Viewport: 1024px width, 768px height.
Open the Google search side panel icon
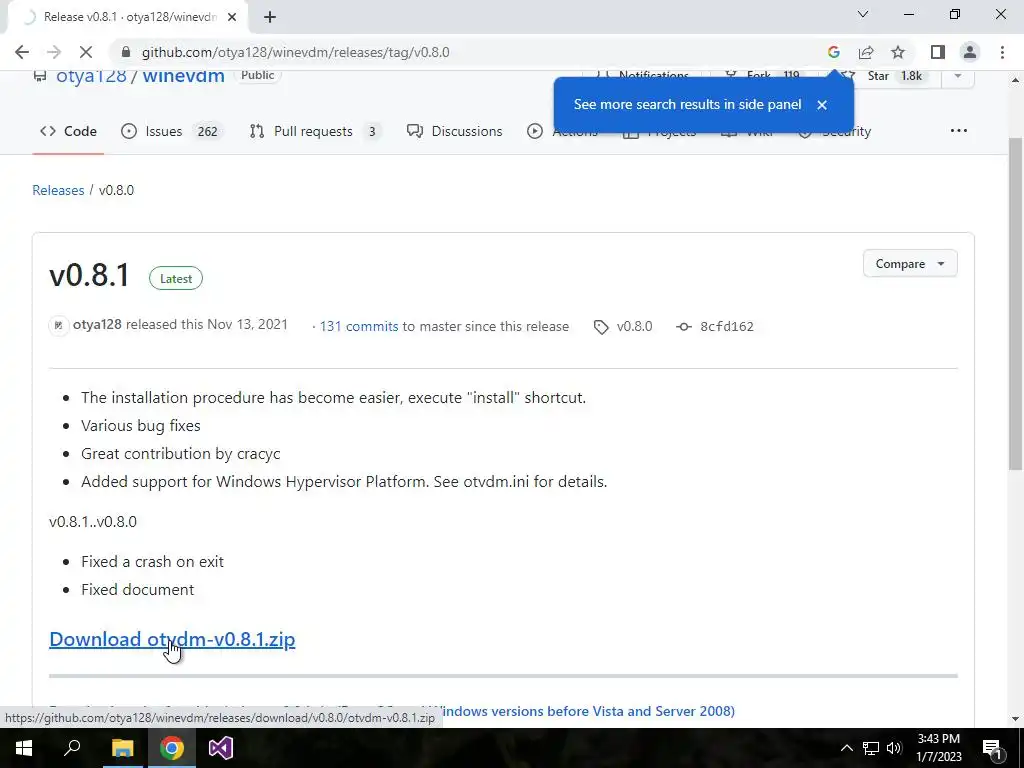(x=833, y=52)
